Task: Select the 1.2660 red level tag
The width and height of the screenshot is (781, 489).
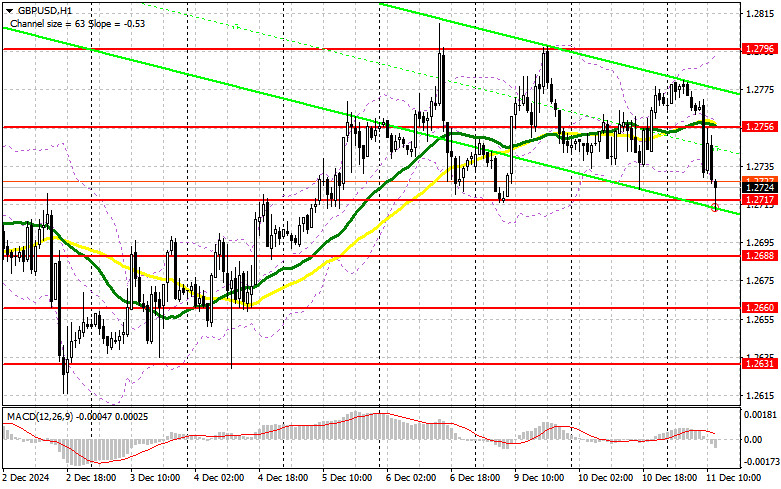Action: pyautogui.click(x=760, y=308)
